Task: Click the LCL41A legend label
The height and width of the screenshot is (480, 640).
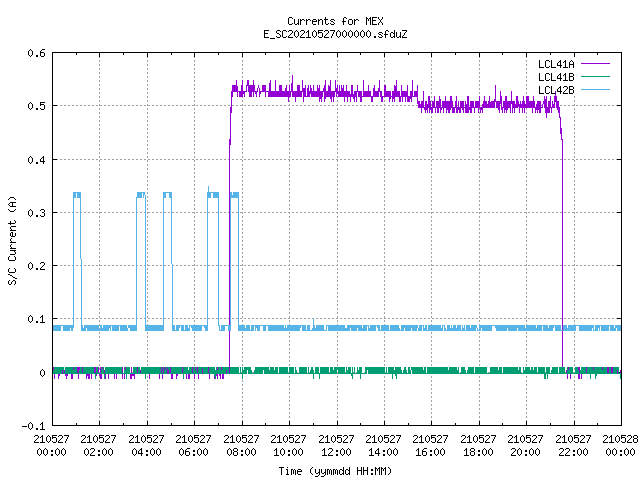Action: pyautogui.click(x=556, y=64)
